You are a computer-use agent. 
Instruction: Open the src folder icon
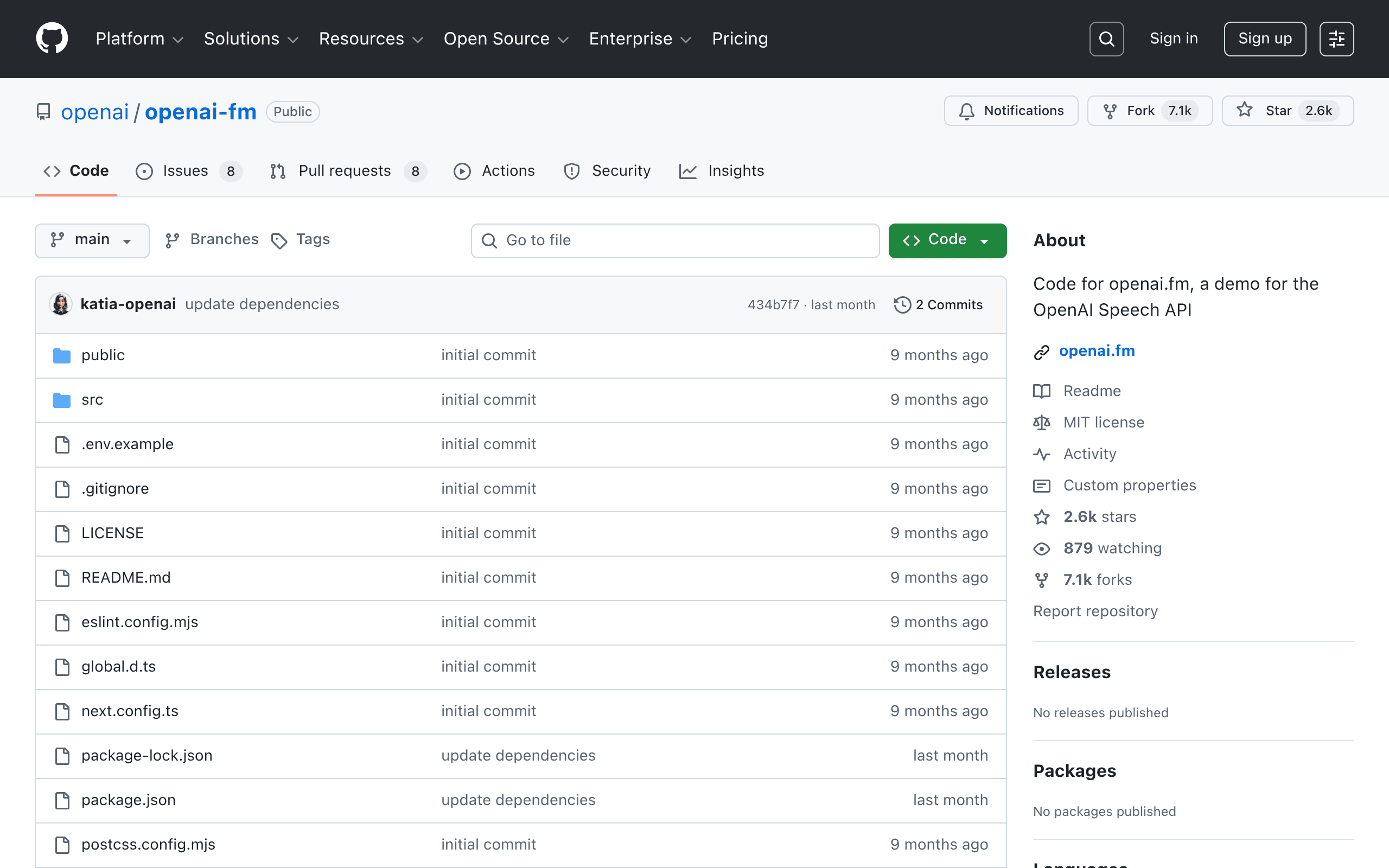point(62,400)
